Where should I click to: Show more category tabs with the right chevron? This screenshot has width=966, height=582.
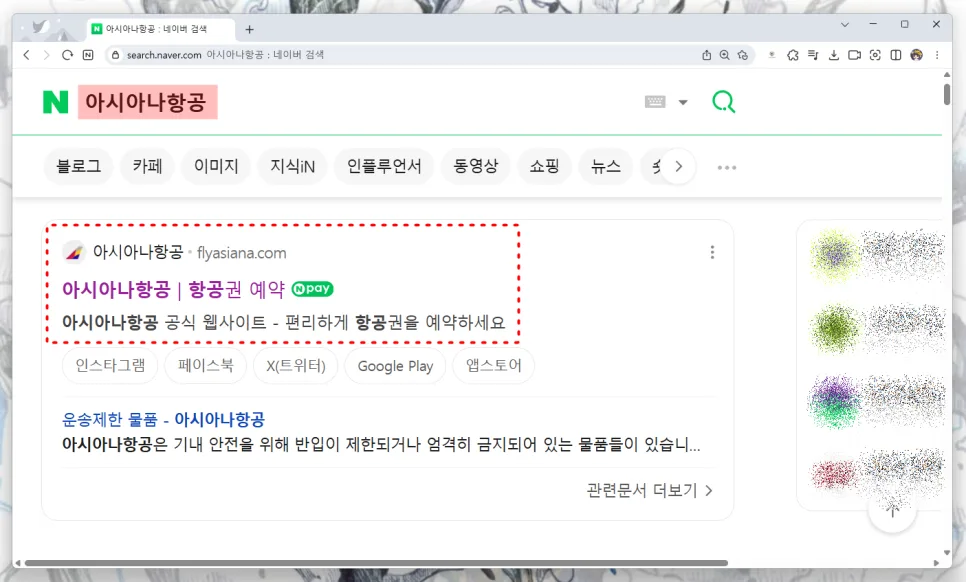(x=678, y=166)
